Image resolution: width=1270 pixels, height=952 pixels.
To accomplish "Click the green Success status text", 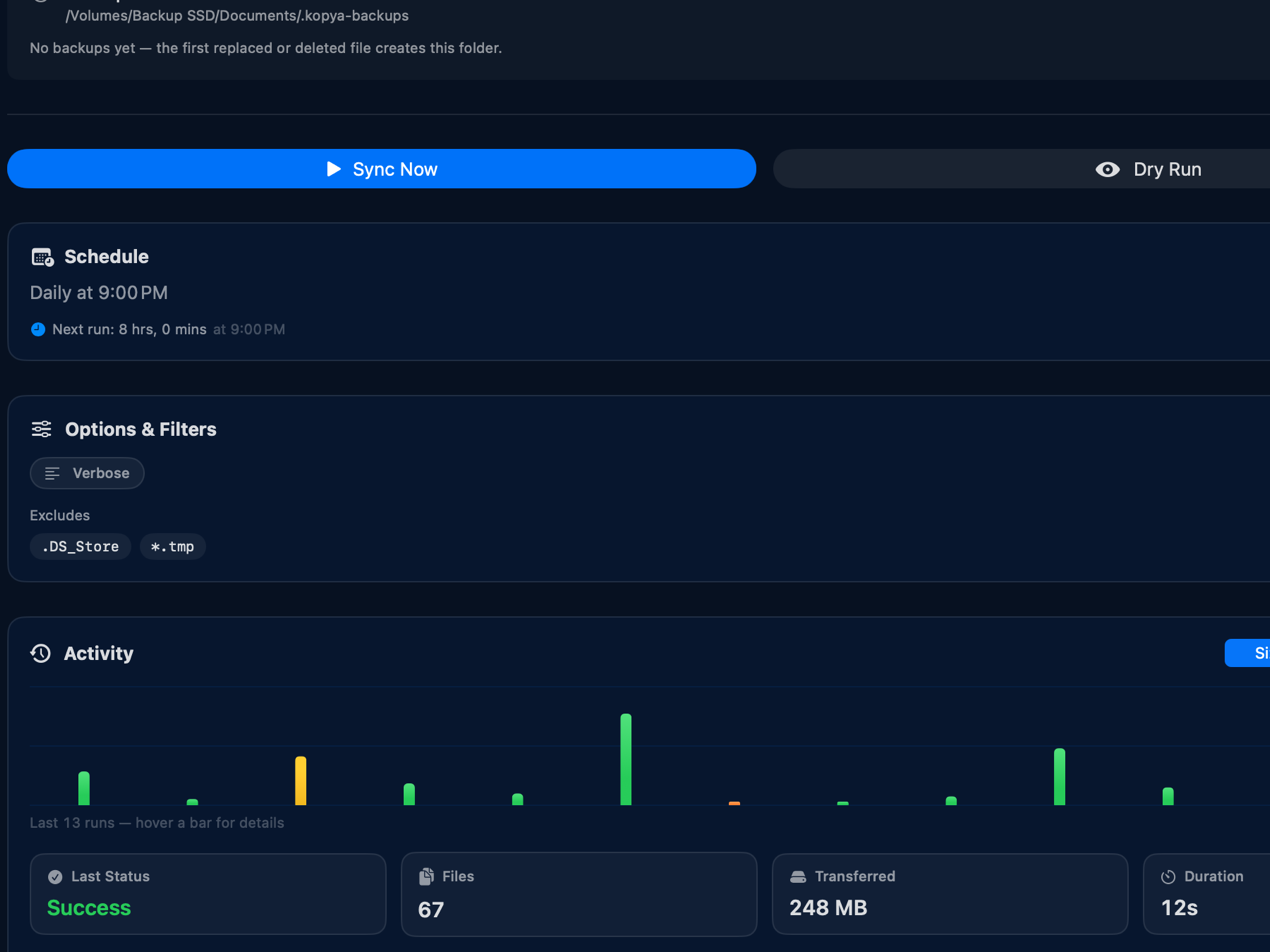I will [x=89, y=908].
